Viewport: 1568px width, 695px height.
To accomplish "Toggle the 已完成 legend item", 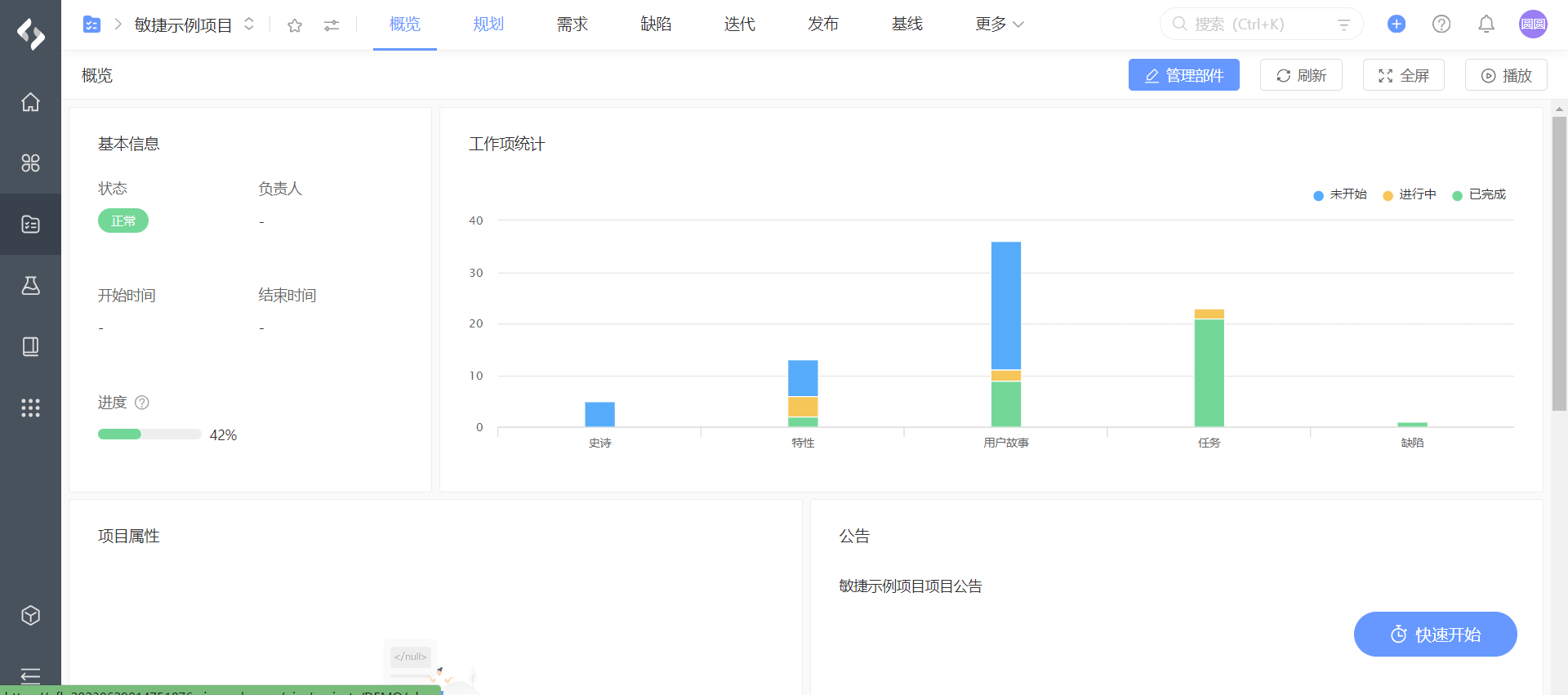I will [1478, 194].
